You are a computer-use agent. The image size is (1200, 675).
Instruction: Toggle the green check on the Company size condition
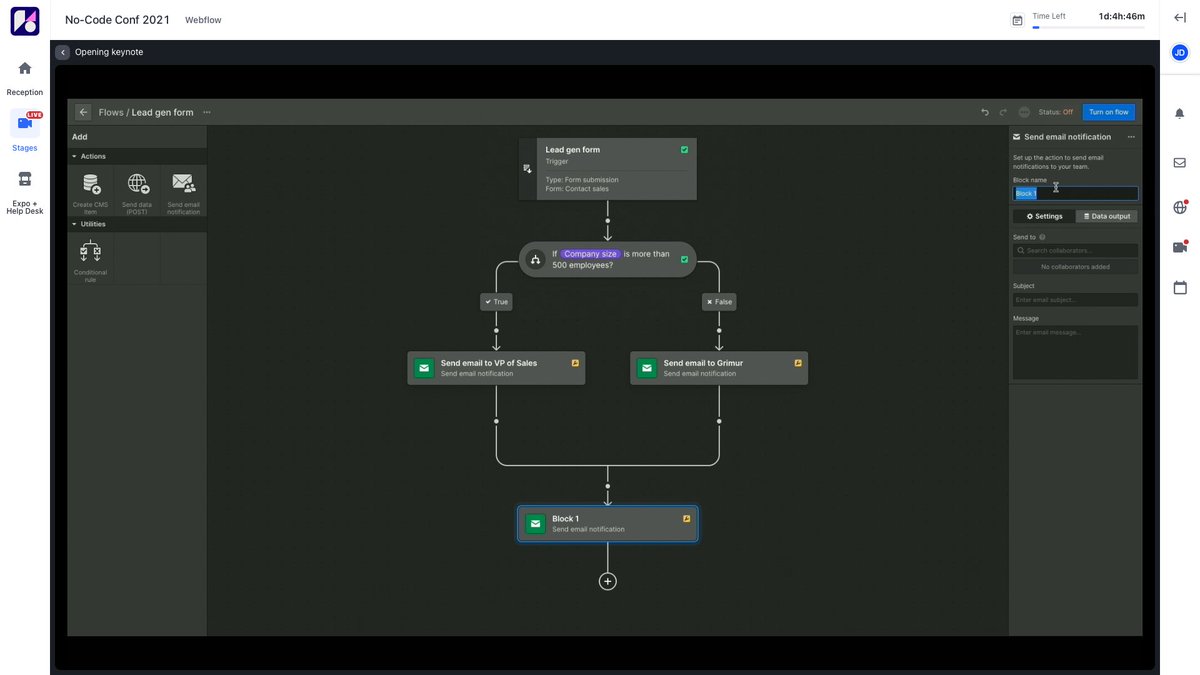(684, 259)
